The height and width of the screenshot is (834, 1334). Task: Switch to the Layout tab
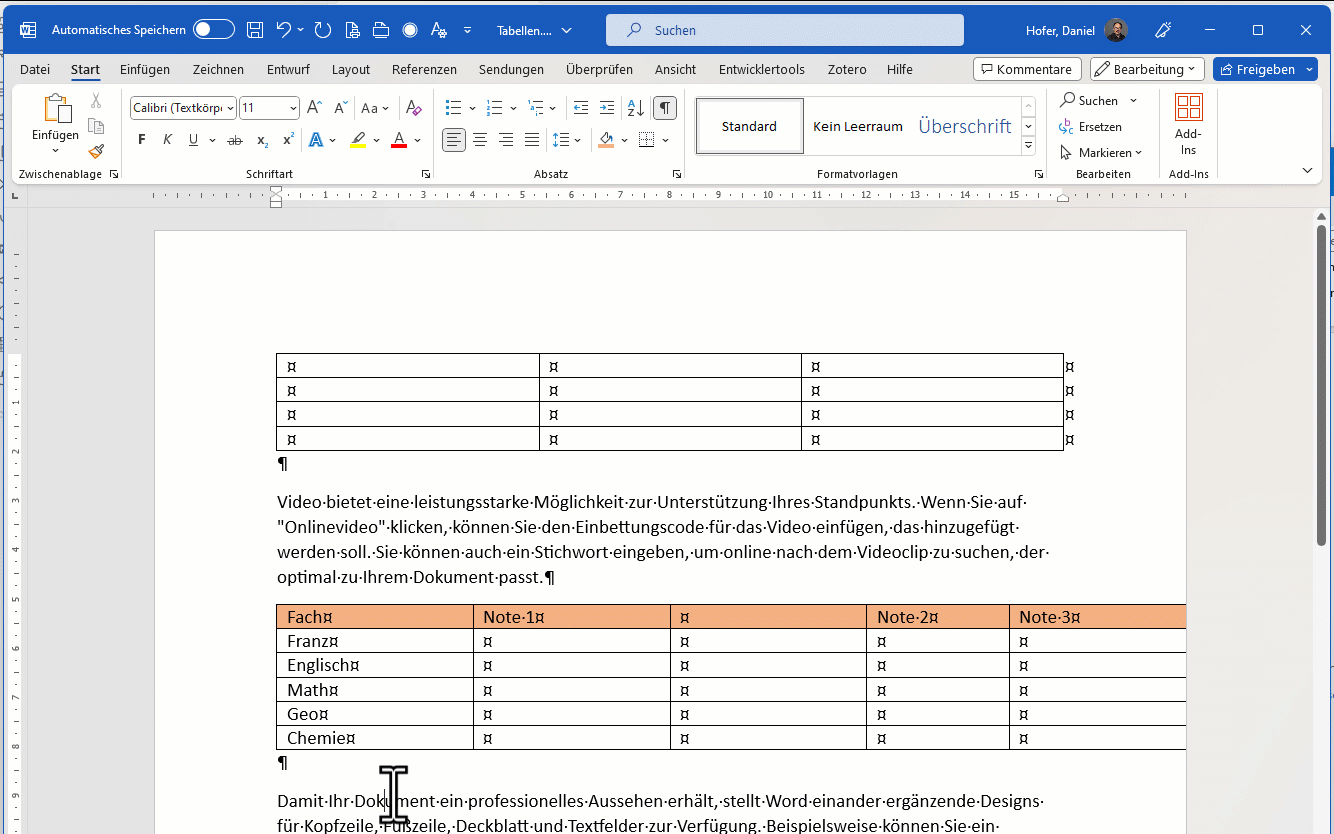point(351,69)
